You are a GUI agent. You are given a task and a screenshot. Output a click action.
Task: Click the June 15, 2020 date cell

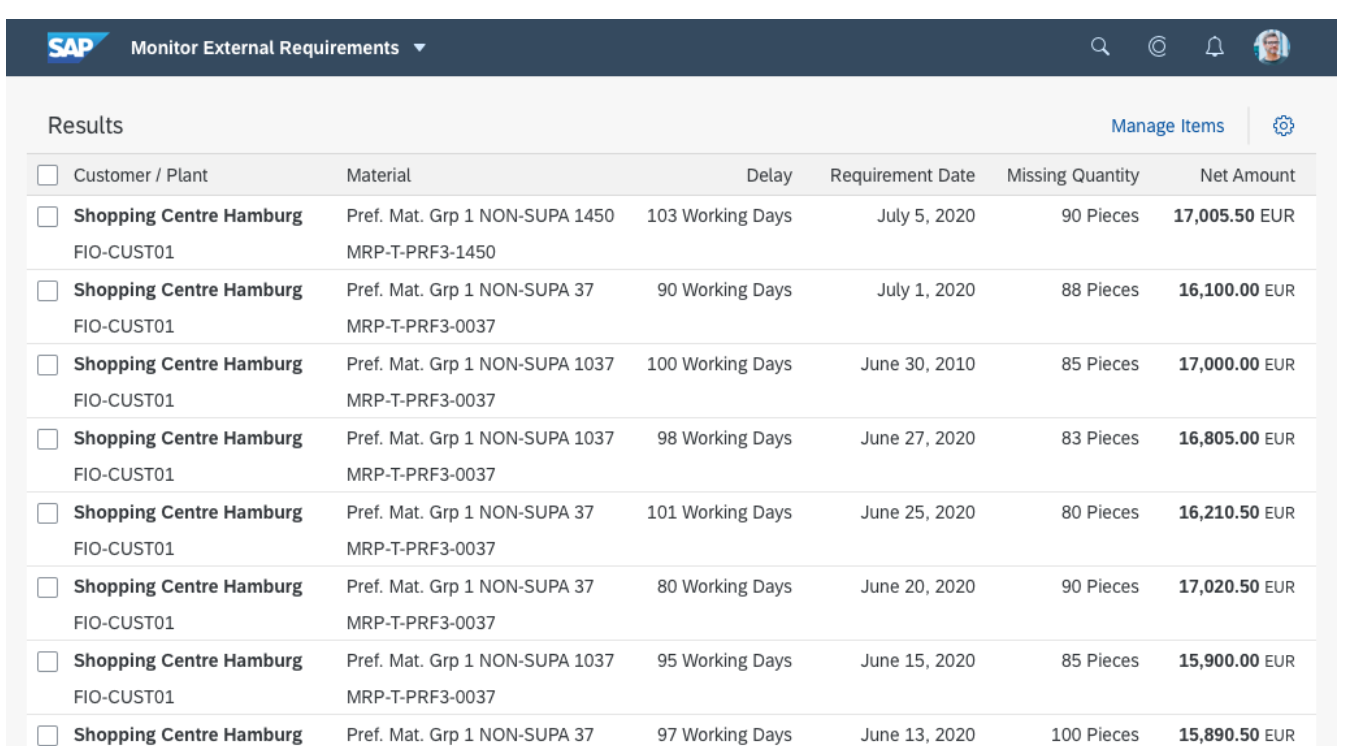coord(917,659)
